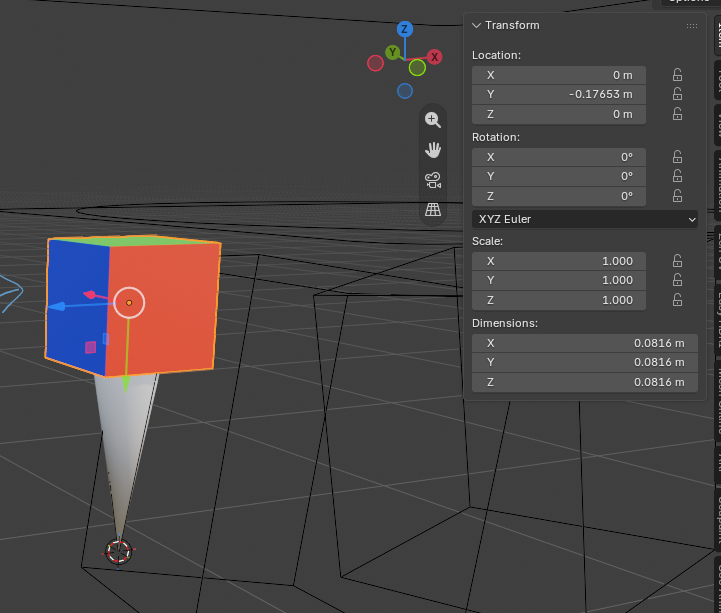This screenshot has width=721, height=613.
Task: Click the red X axis gizmo ball
Action: [434, 57]
